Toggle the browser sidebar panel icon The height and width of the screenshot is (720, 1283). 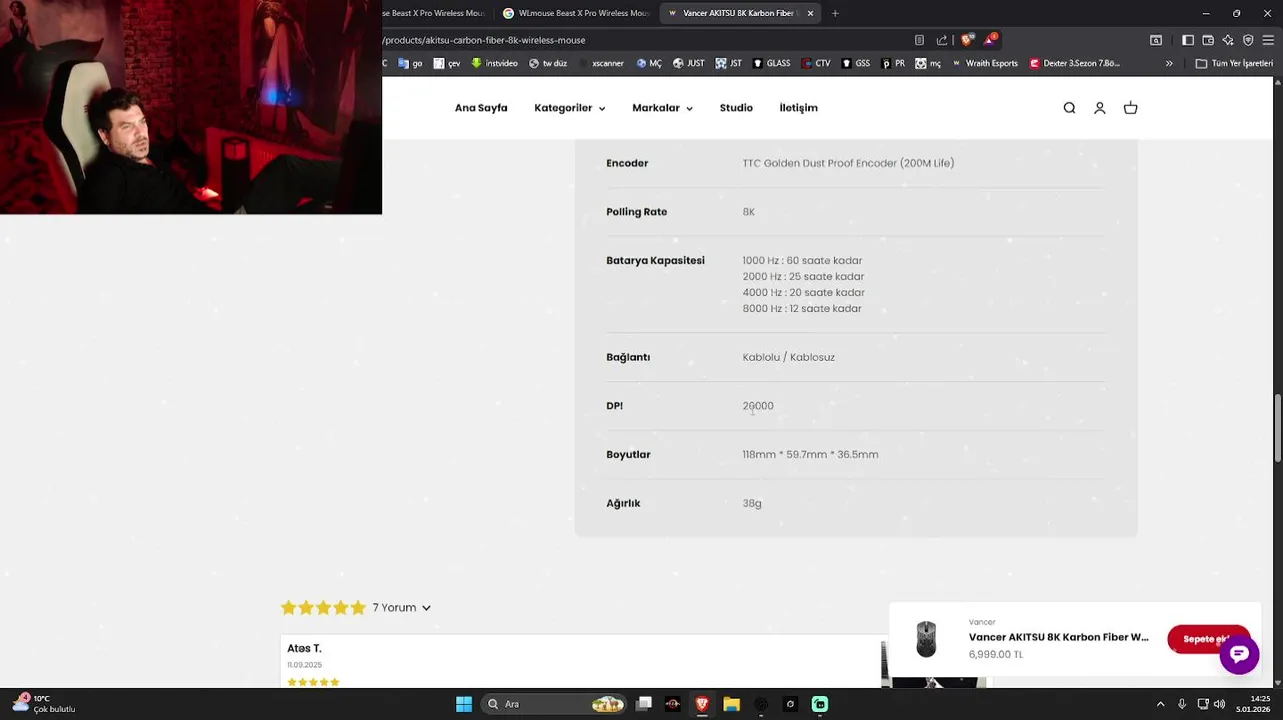(x=1188, y=40)
